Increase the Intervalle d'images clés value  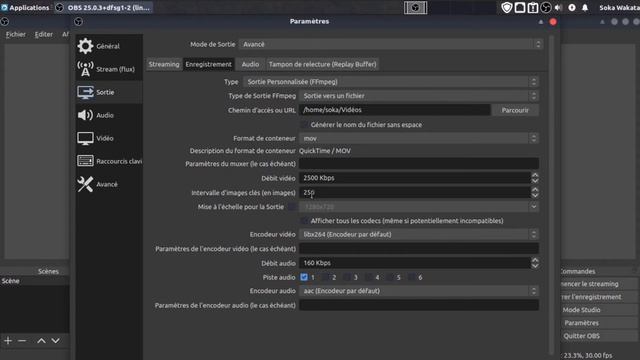tap(535, 190)
